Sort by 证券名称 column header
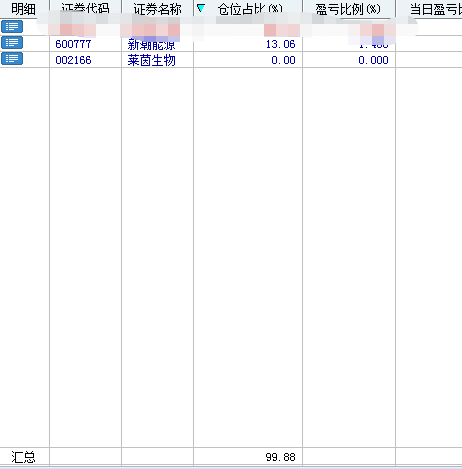The image size is (462, 469). (x=157, y=9)
